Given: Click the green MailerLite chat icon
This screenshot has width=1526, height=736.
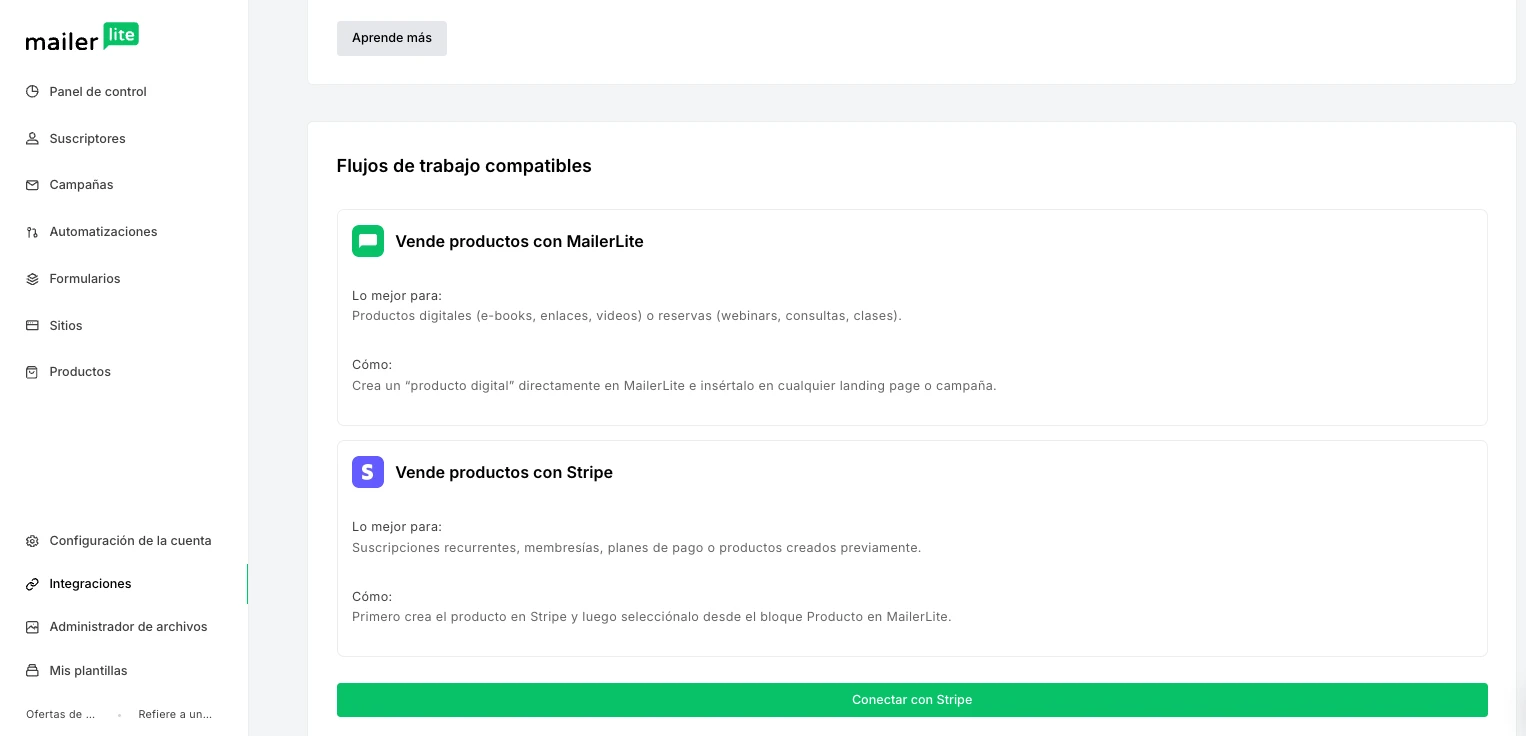Looking at the screenshot, I should coord(368,241).
